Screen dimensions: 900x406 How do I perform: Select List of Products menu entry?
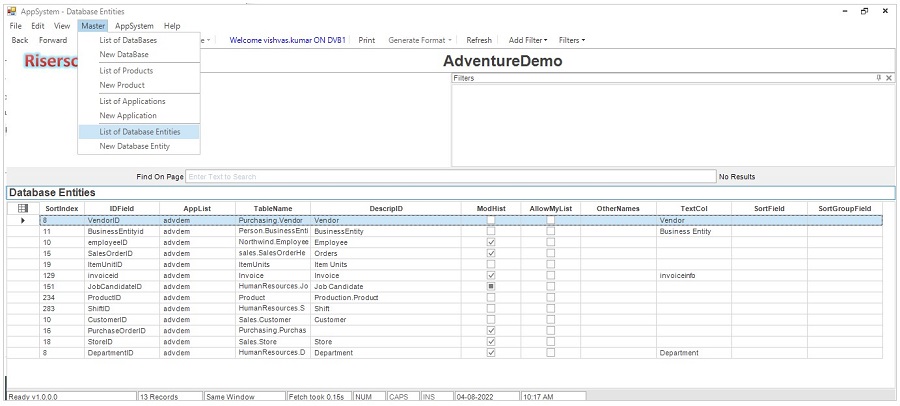139,71
